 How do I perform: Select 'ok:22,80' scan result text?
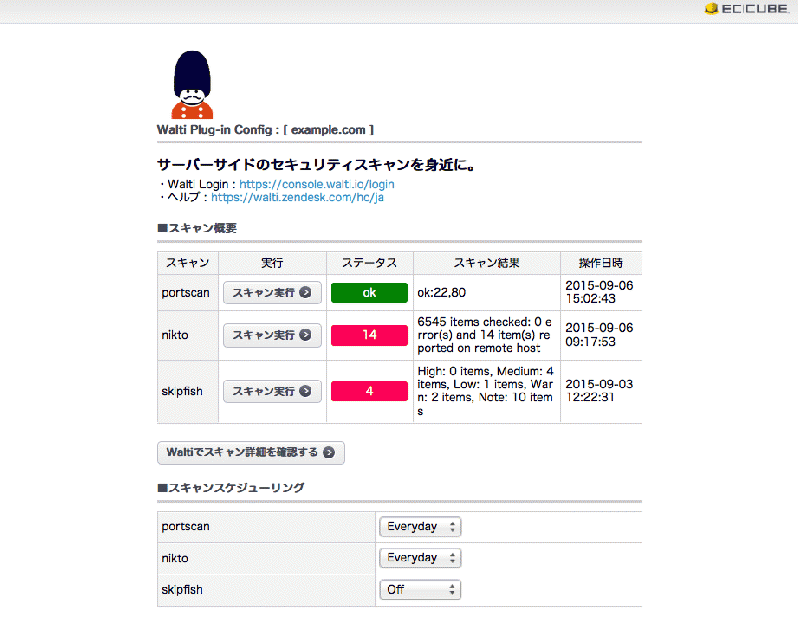[x=442, y=293]
